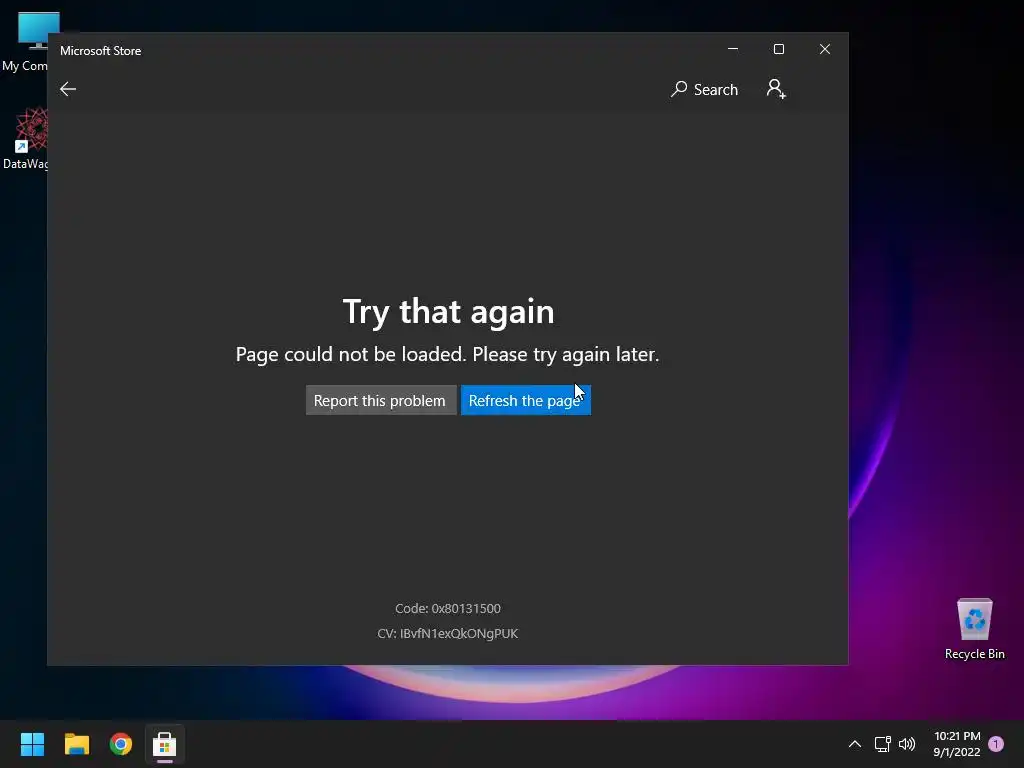Select the Recycle Bin desktop icon
Viewport: 1024px width, 768px height.
coord(974,628)
